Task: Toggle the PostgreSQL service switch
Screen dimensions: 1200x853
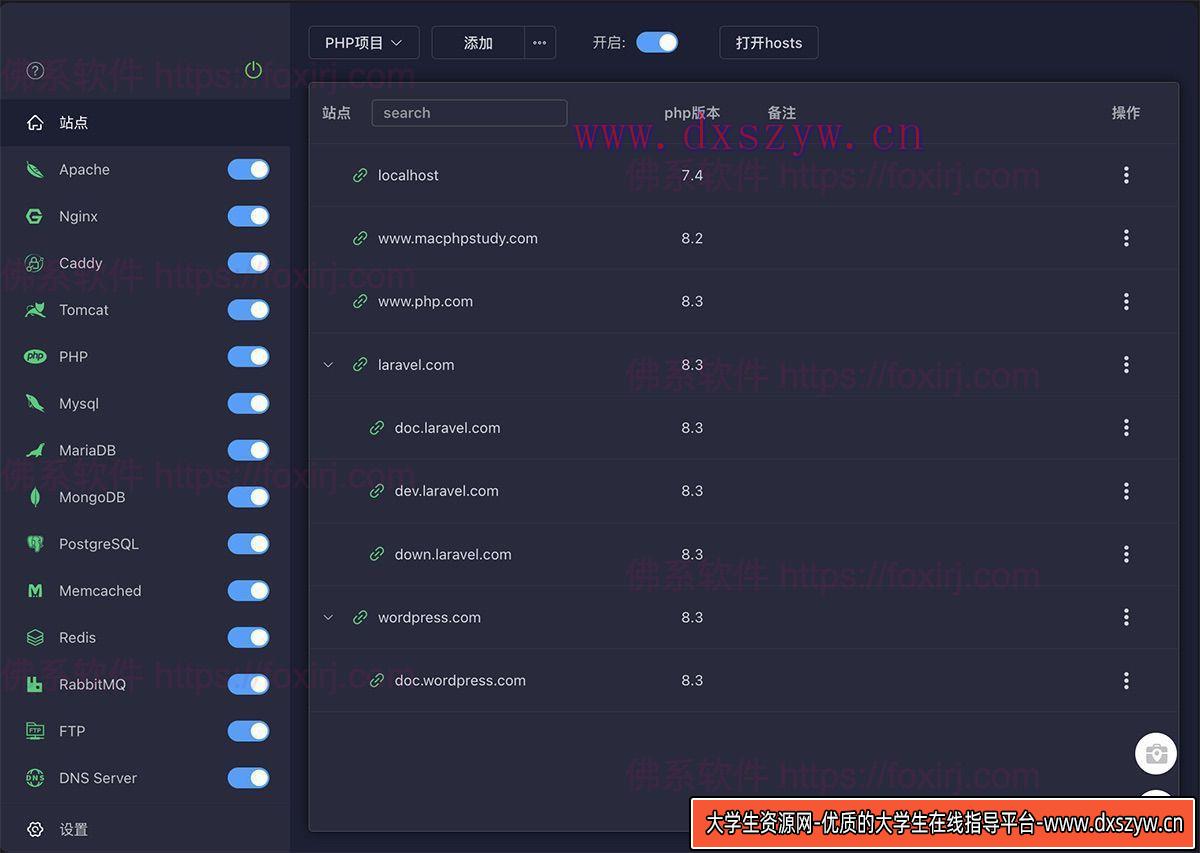Action: (249, 544)
